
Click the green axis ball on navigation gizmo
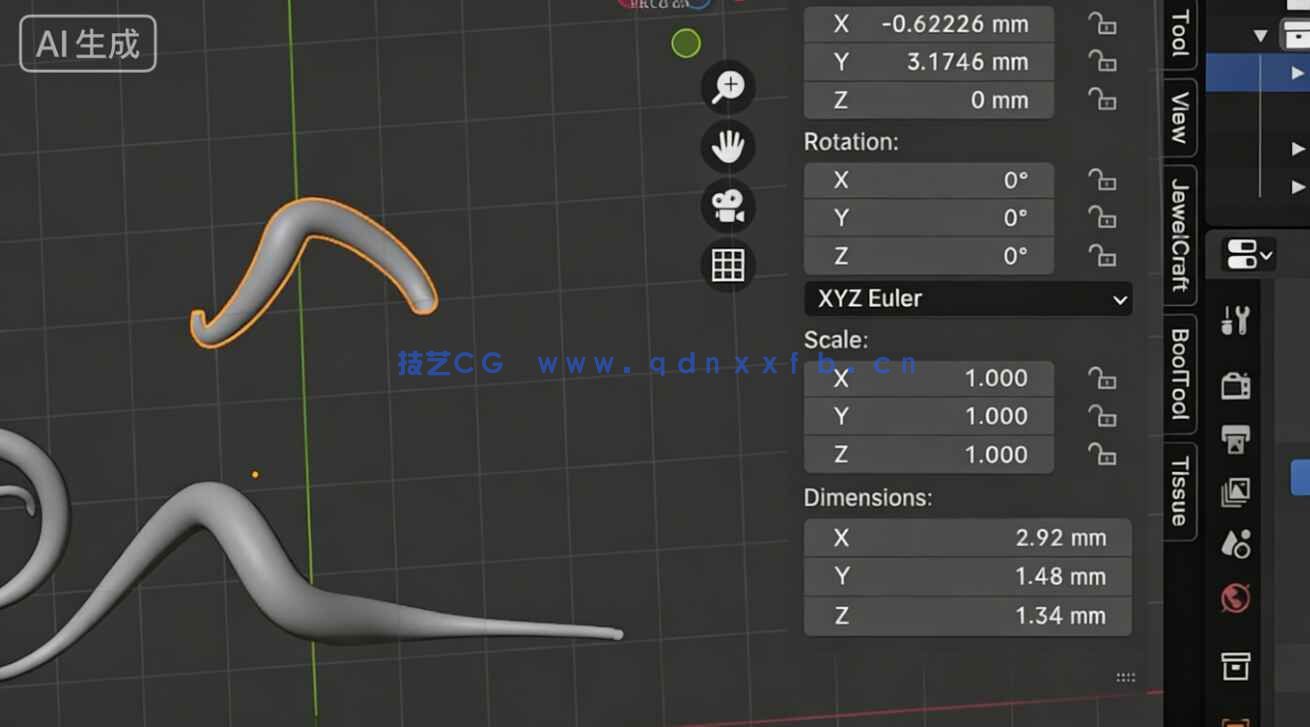tap(685, 44)
